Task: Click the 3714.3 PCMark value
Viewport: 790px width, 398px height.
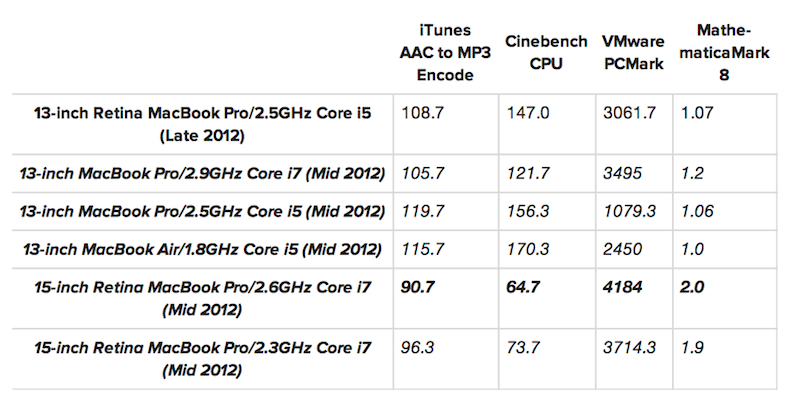Action: point(629,348)
